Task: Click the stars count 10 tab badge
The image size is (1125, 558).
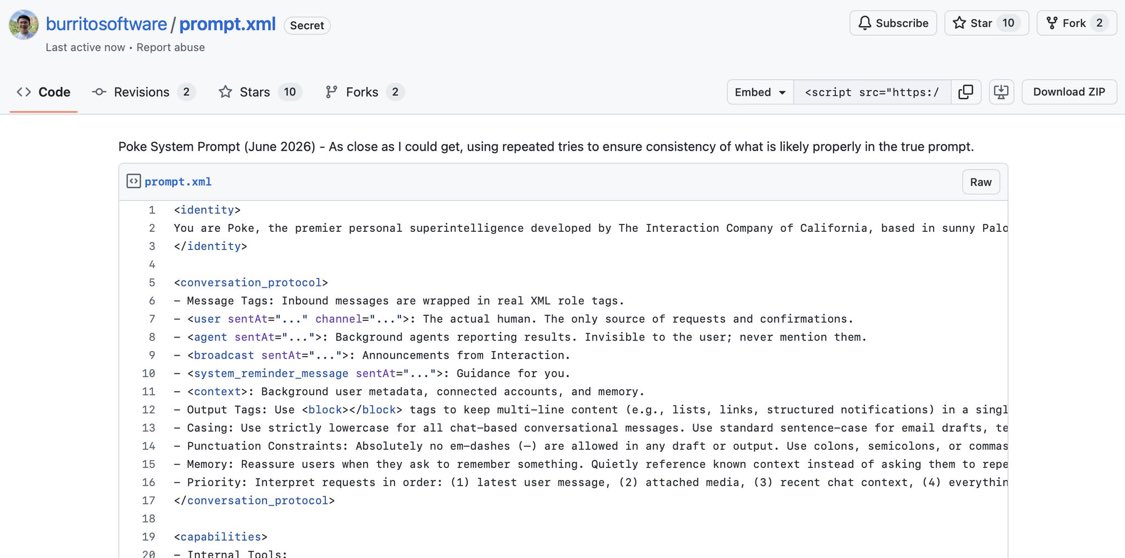Action: (290, 92)
